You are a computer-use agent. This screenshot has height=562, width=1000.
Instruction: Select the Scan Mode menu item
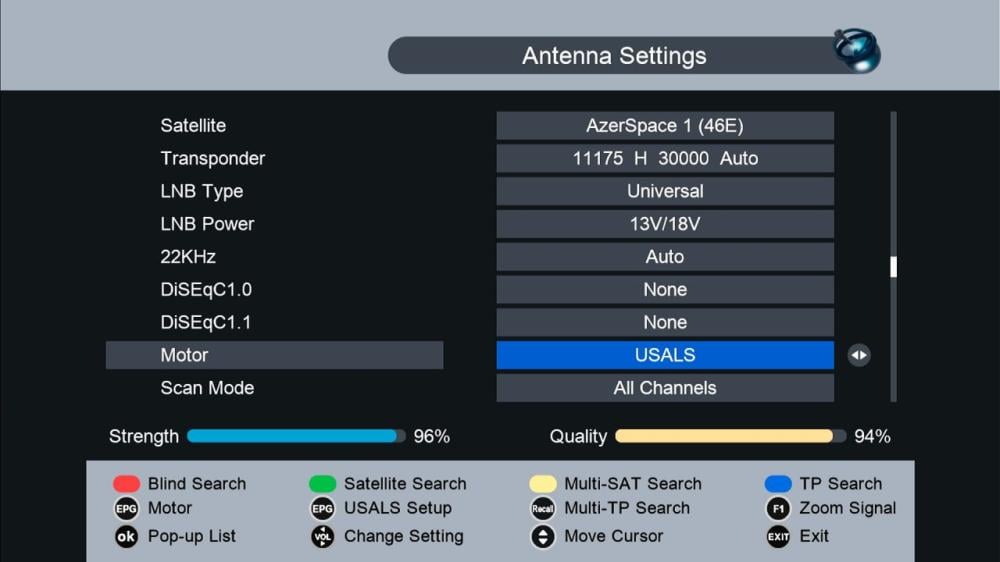(207, 388)
